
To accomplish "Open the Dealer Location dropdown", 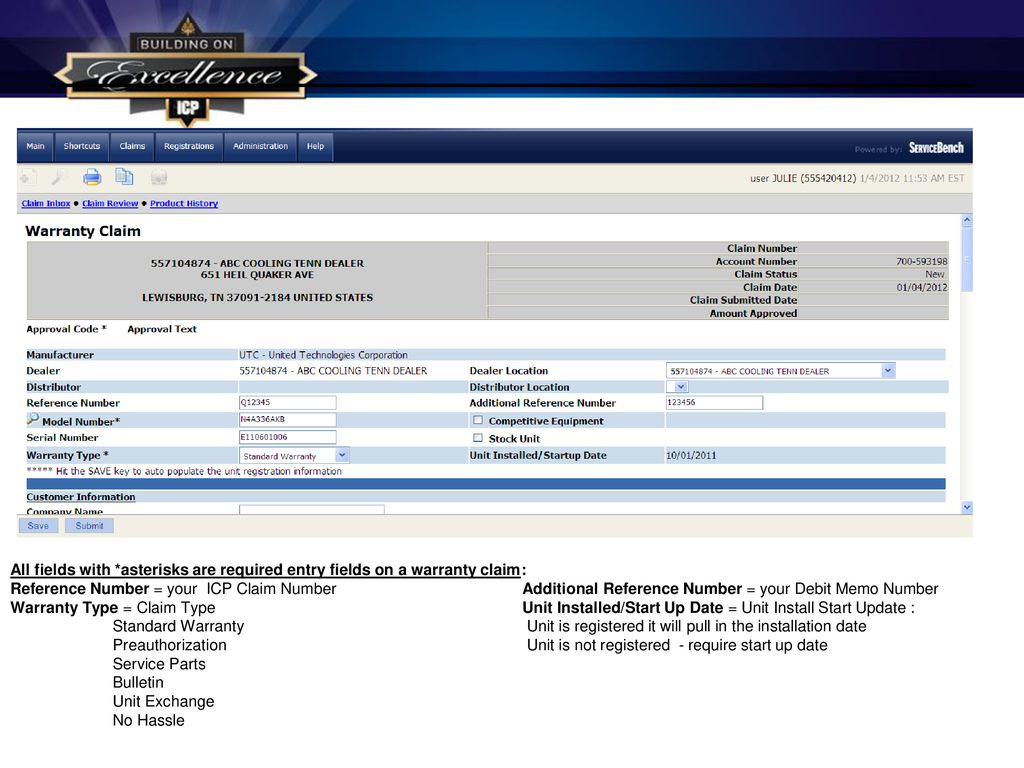I will [x=780, y=371].
